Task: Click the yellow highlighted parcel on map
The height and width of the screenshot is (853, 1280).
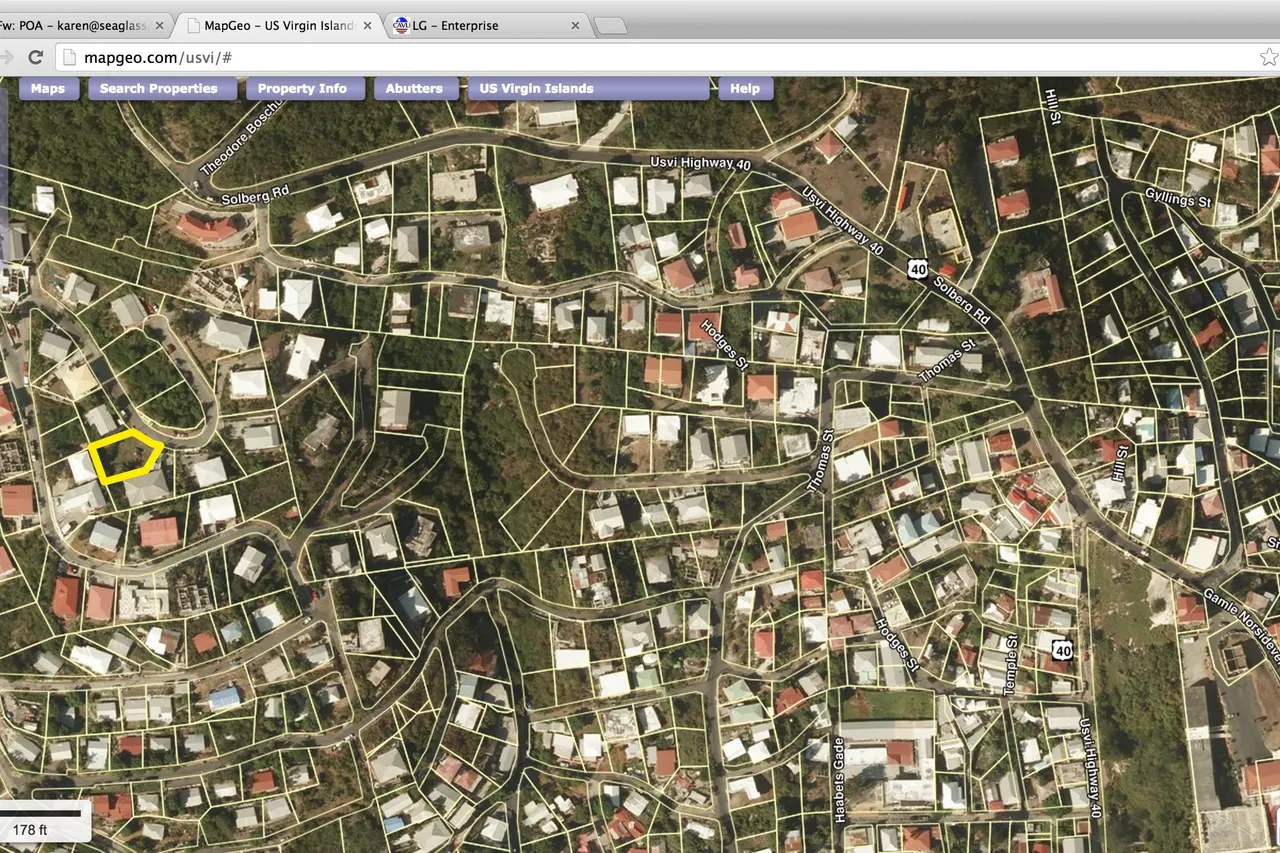Action: click(126, 457)
